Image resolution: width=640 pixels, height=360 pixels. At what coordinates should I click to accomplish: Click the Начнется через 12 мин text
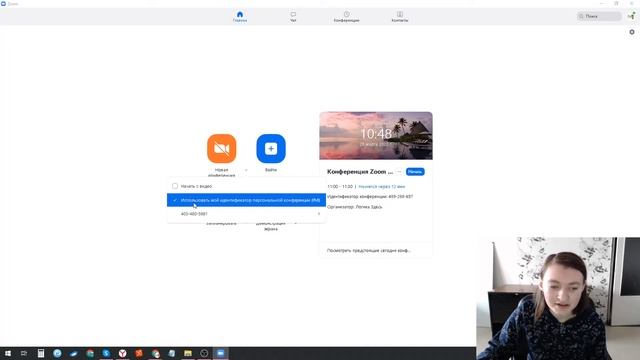[x=382, y=187]
